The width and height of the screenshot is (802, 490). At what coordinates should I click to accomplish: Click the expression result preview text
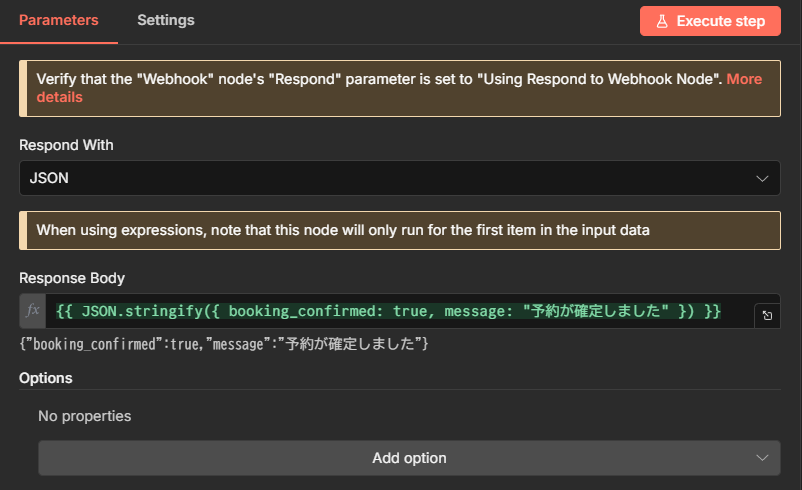(225, 344)
